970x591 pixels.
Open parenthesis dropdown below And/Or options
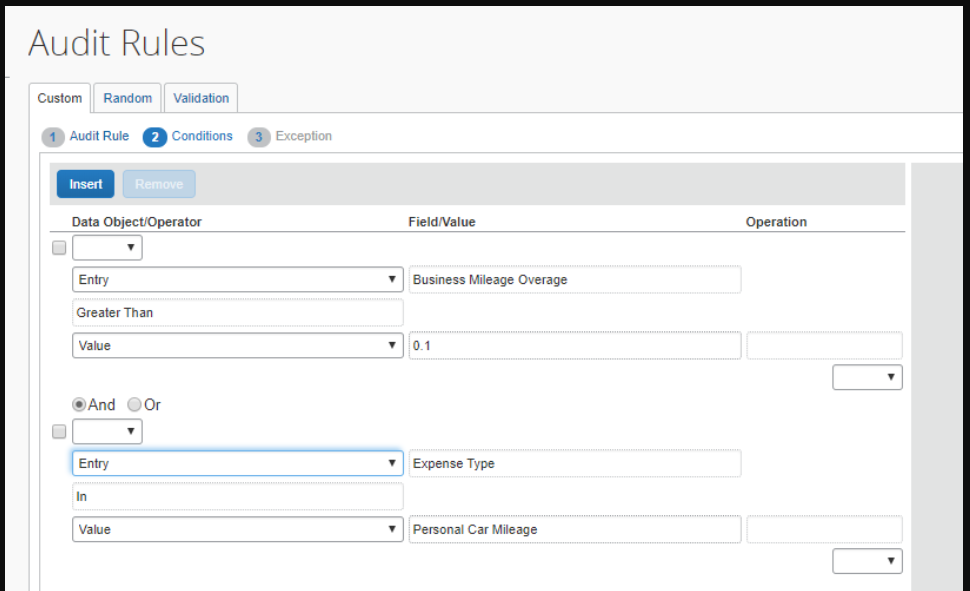click(107, 431)
